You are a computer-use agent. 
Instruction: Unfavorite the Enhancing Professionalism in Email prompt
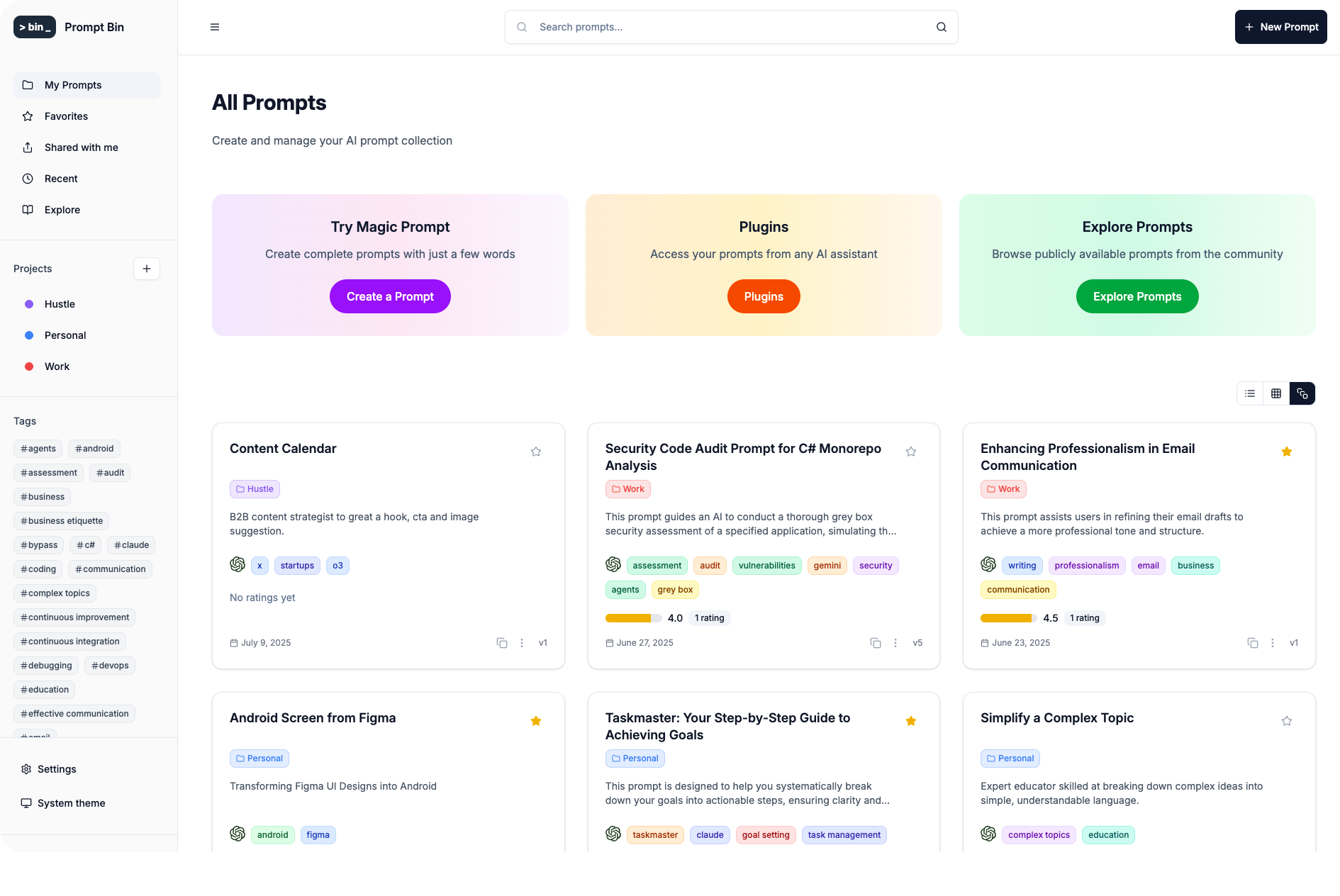pyautogui.click(x=1287, y=452)
